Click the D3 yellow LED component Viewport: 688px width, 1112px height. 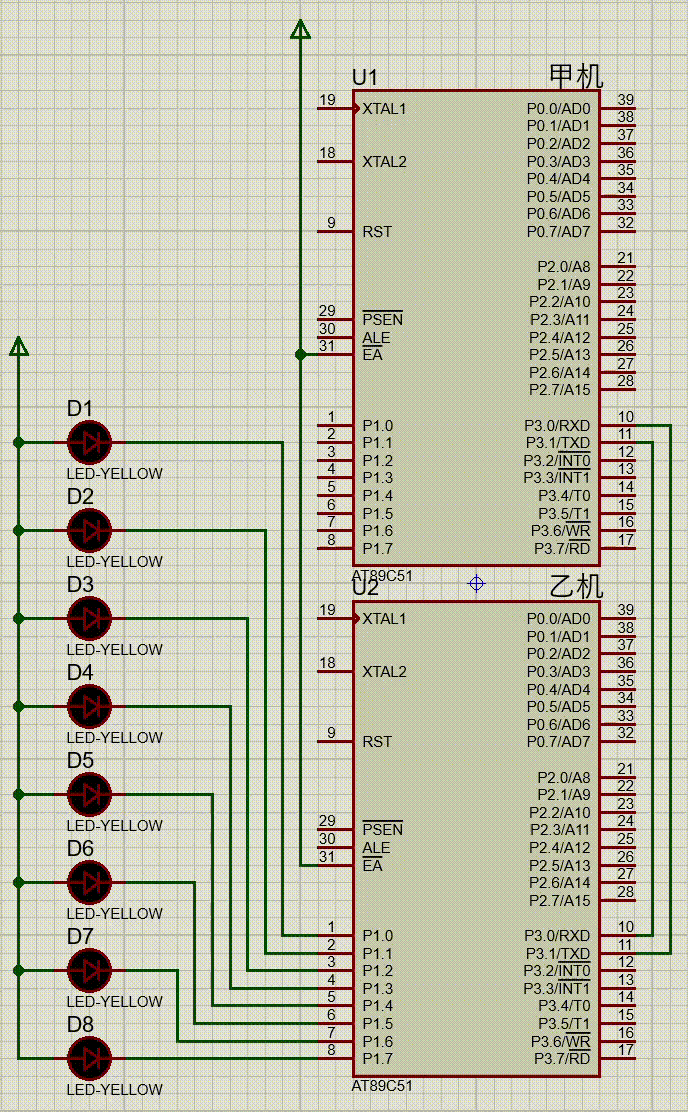coord(89,618)
